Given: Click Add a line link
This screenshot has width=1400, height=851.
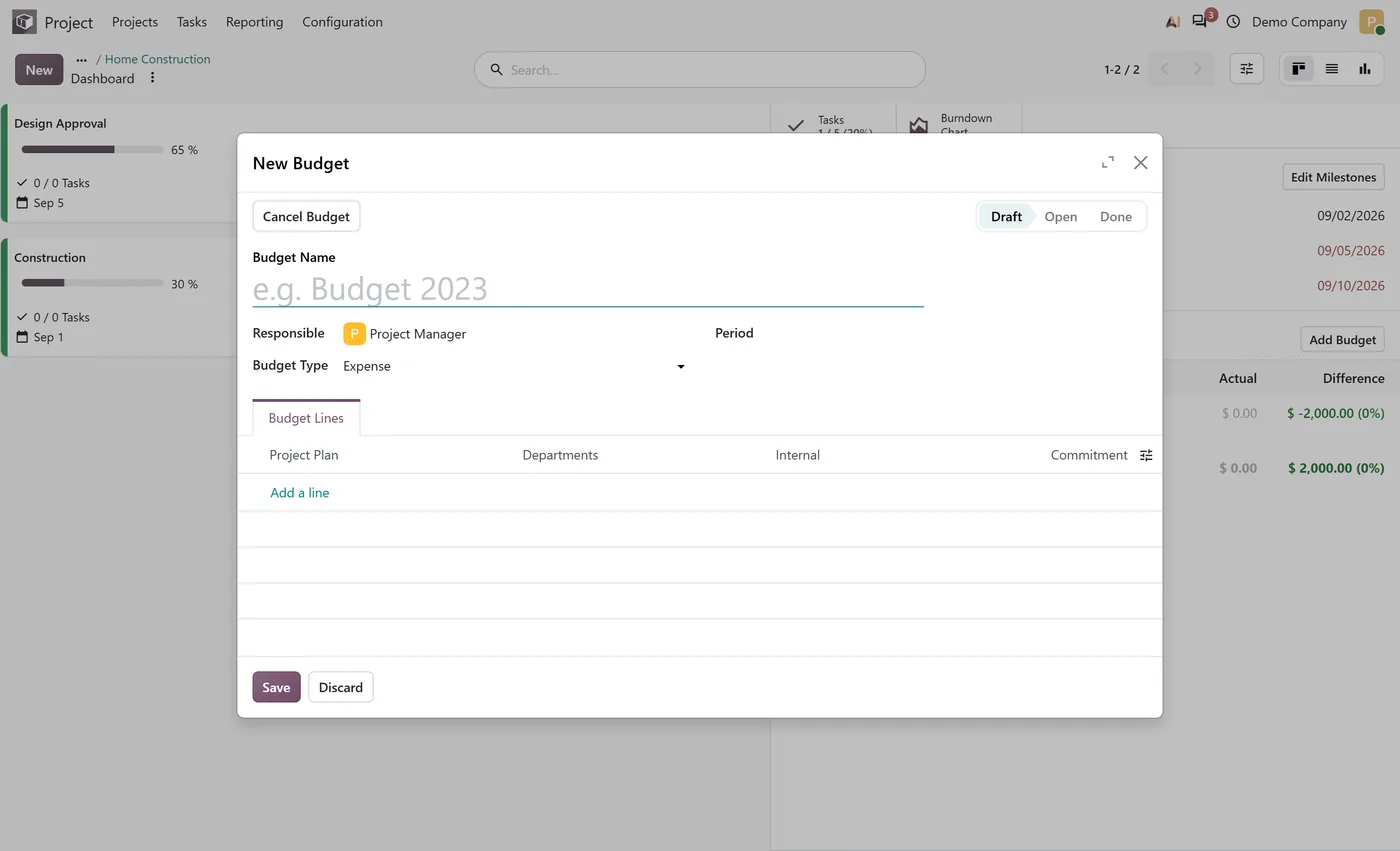Looking at the screenshot, I should [x=299, y=492].
